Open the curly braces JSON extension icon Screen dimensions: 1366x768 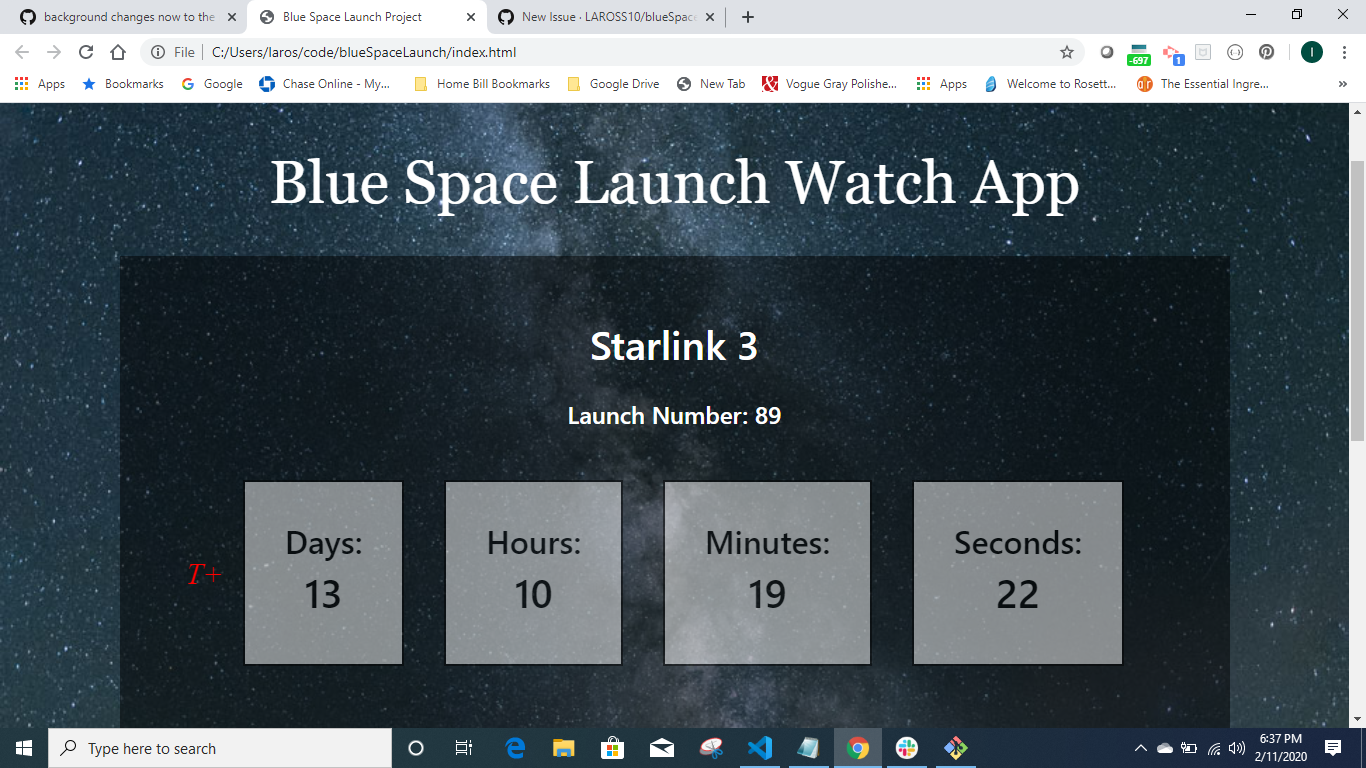[1235, 52]
